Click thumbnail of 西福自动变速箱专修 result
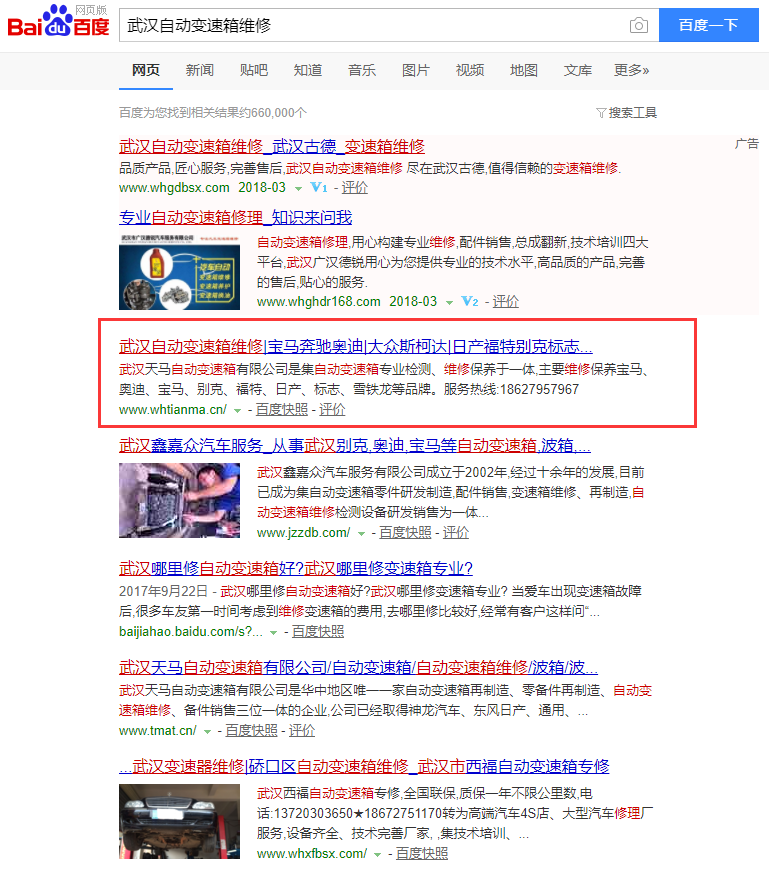Screen dimensions: 769x874 [x=178, y=822]
